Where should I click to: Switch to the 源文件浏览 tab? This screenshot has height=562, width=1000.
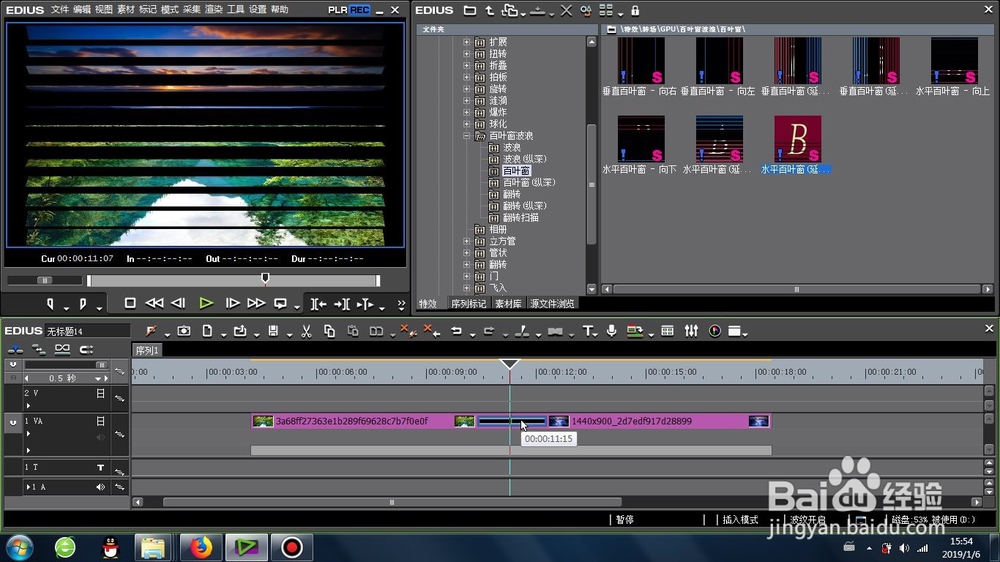tap(552, 304)
